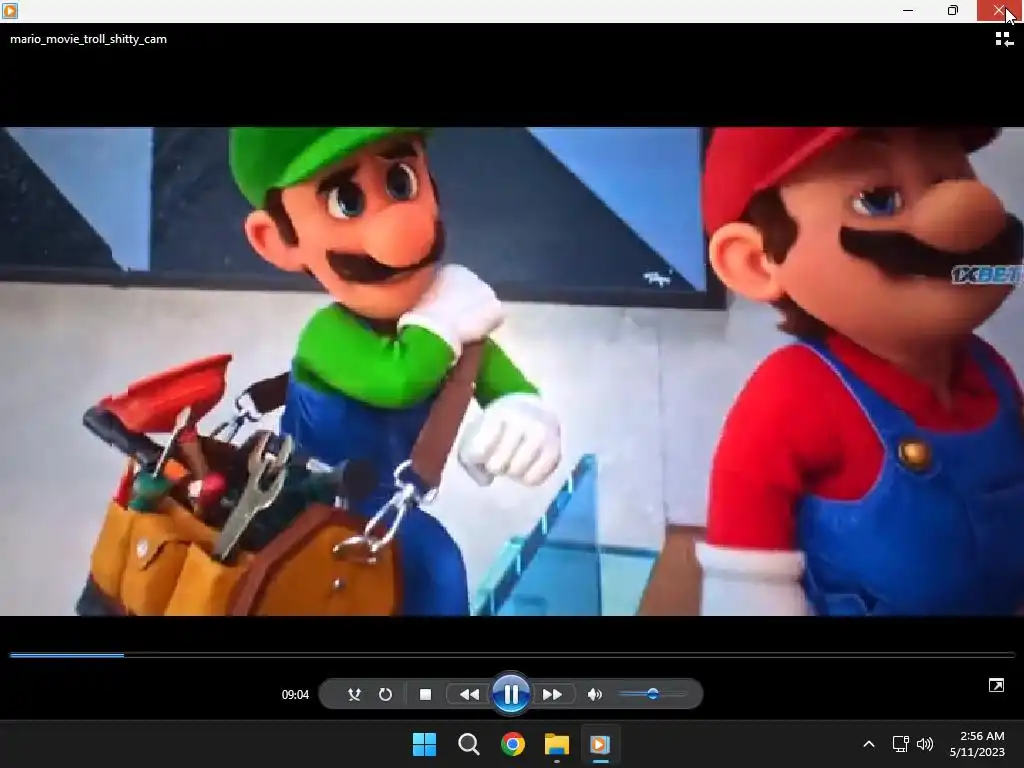Turn repeat on using the loop icon

tap(385, 694)
